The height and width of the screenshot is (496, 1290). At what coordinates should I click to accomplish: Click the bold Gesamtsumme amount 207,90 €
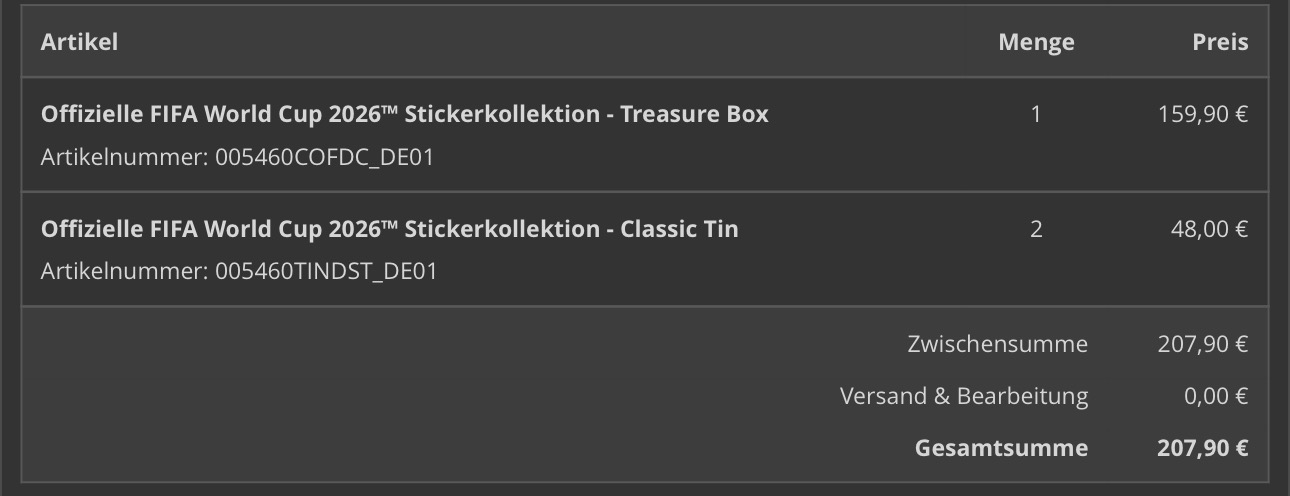coord(1203,447)
